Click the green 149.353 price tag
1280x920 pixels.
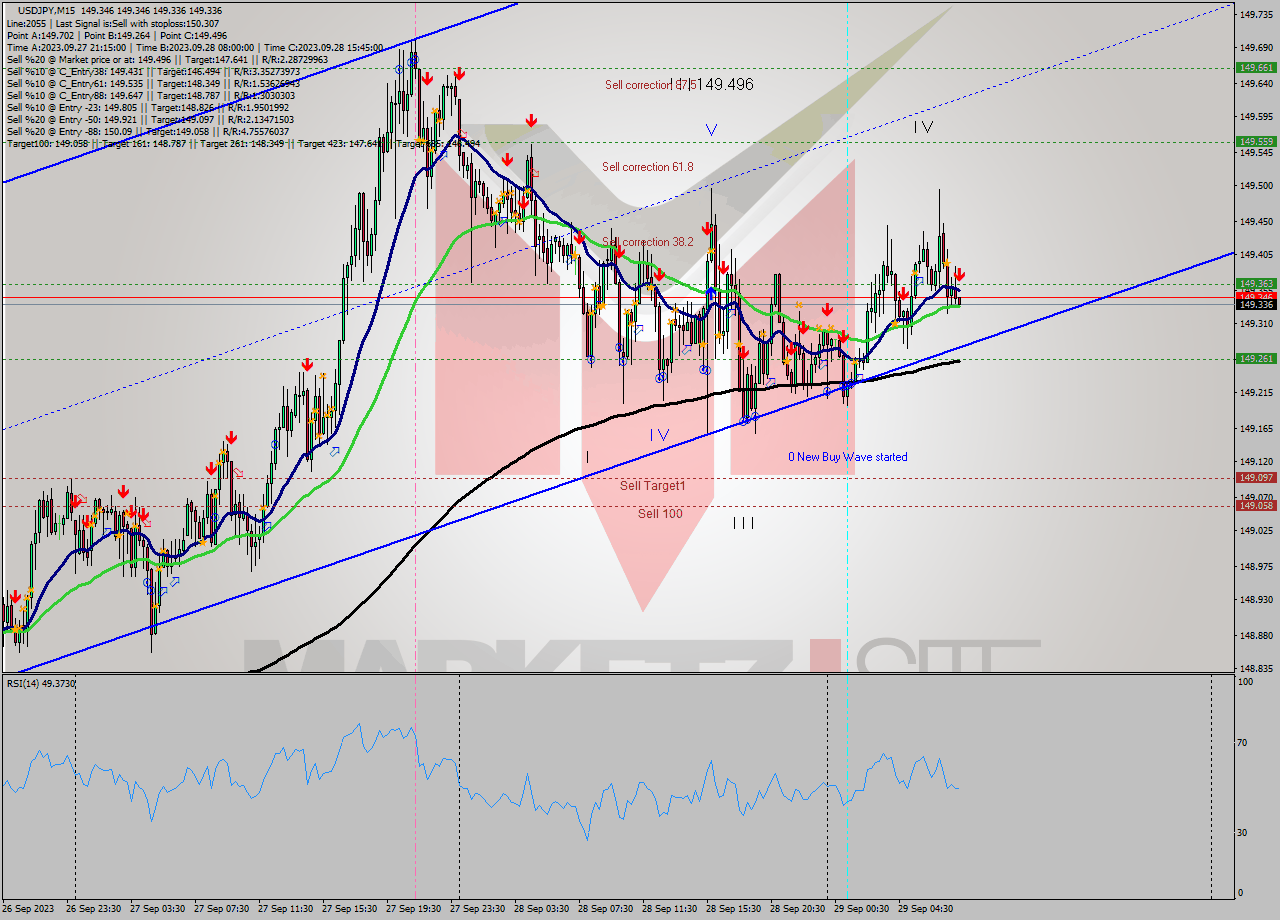tap(1256, 284)
